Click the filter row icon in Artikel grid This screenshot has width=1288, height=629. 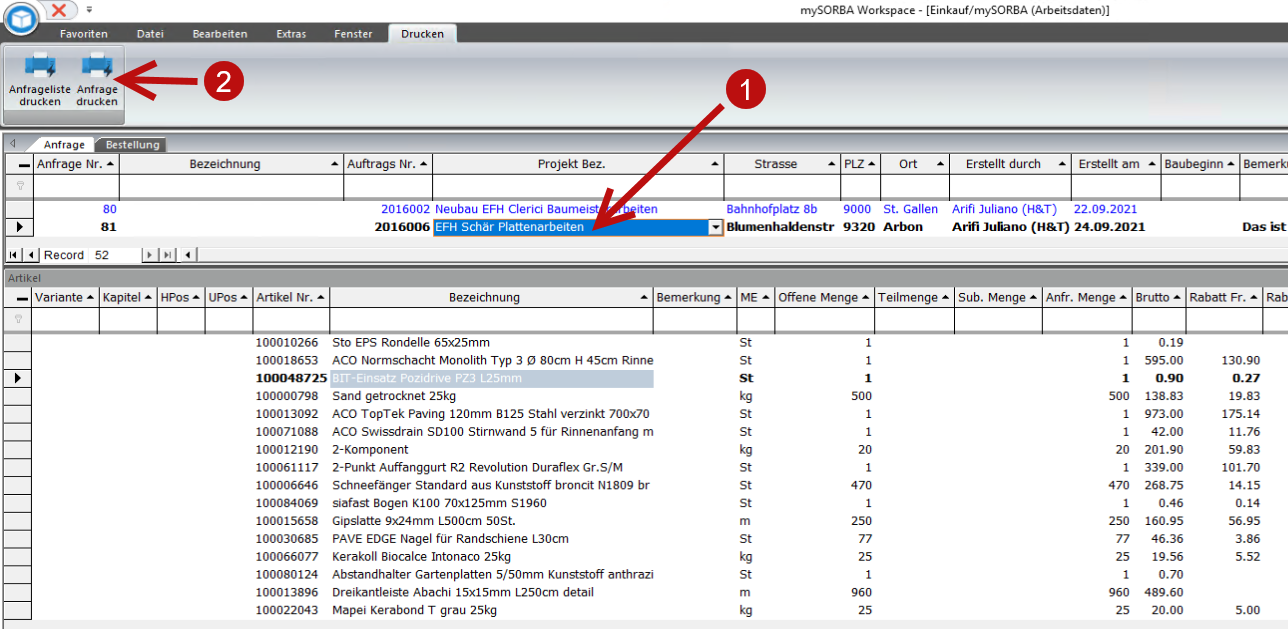click(19, 319)
